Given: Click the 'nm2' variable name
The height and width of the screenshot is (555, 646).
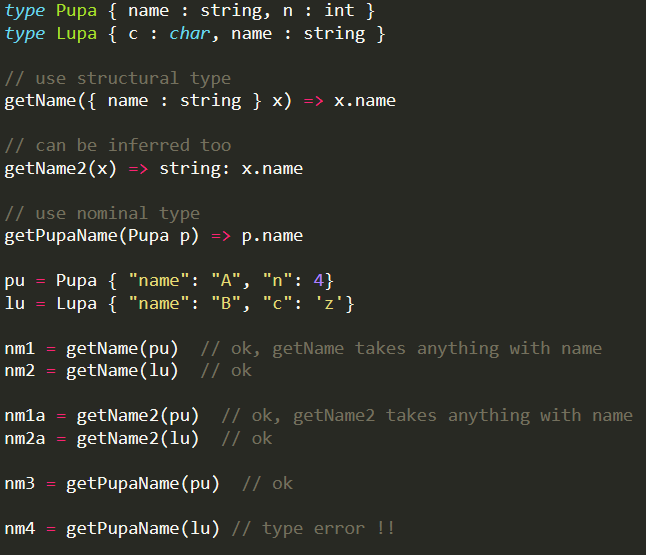Looking at the screenshot, I should pos(19,371).
